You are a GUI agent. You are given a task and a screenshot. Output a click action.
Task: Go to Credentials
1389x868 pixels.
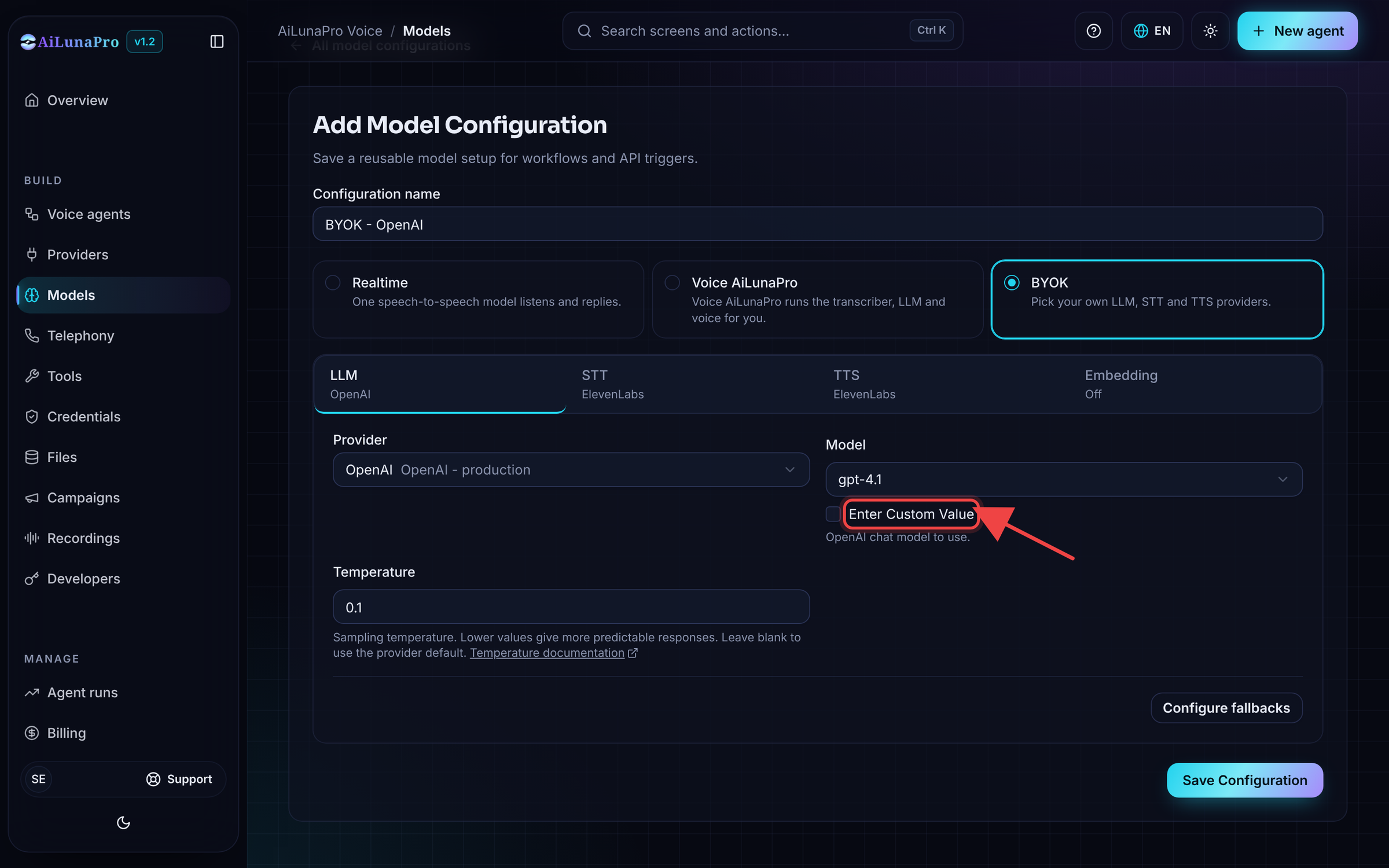coord(123,417)
